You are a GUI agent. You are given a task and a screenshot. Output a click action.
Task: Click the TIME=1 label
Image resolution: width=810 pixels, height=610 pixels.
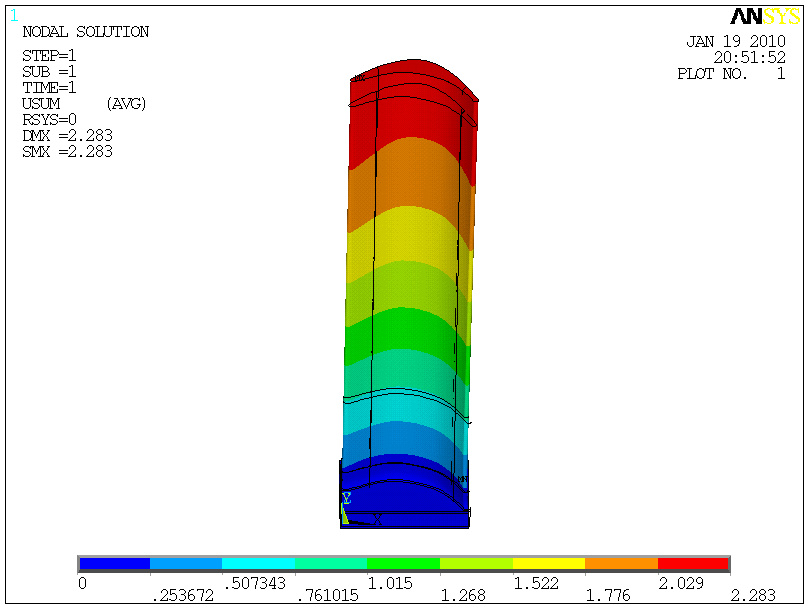49,88
